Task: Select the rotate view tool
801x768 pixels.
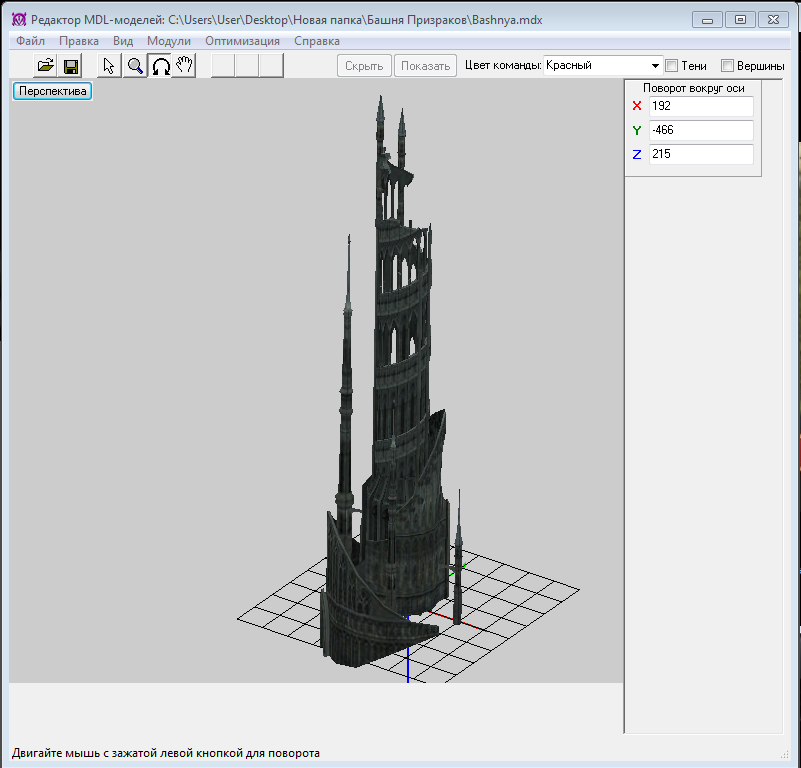Action: click(x=160, y=66)
